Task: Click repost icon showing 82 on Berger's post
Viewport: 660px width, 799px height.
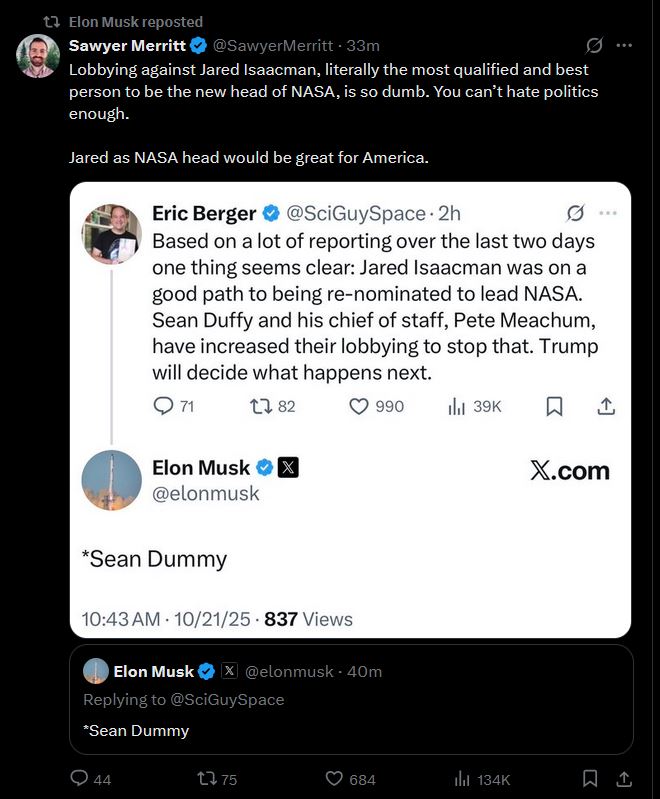Action: click(260, 406)
